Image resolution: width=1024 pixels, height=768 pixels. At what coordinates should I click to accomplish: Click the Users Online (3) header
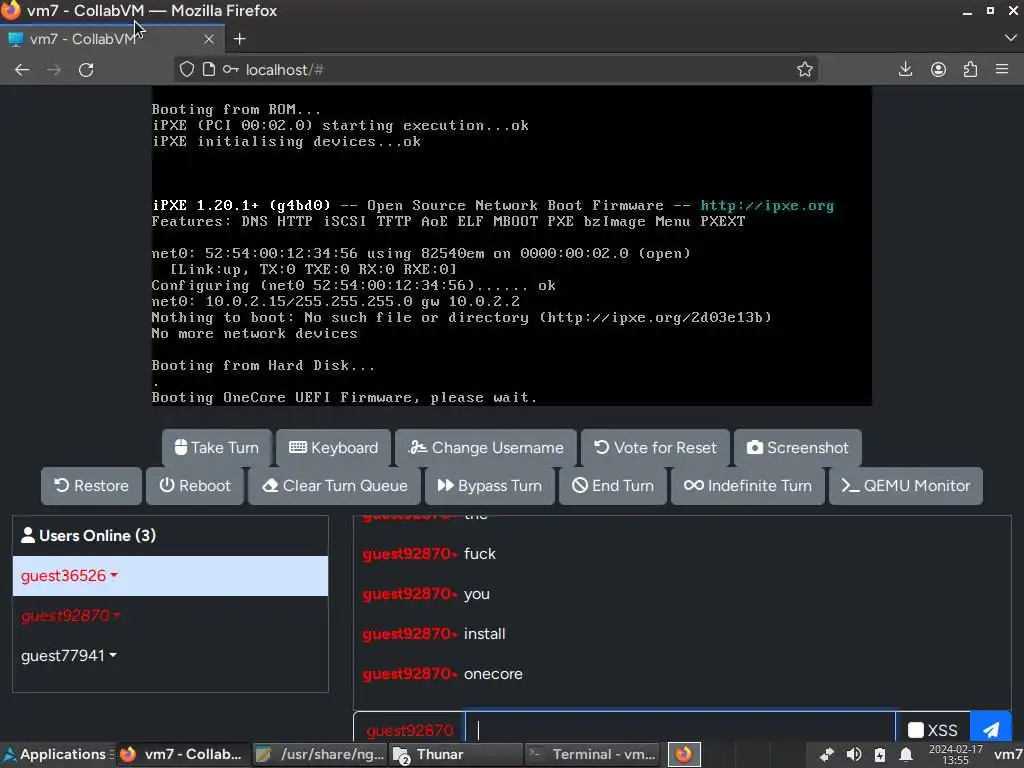click(170, 536)
